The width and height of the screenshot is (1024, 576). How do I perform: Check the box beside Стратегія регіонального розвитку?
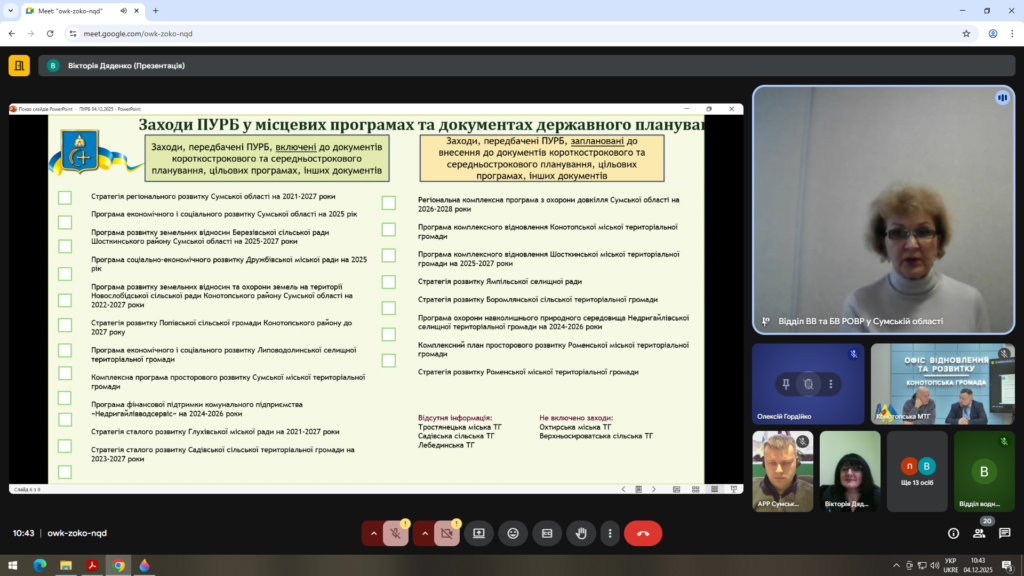[x=65, y=197]
